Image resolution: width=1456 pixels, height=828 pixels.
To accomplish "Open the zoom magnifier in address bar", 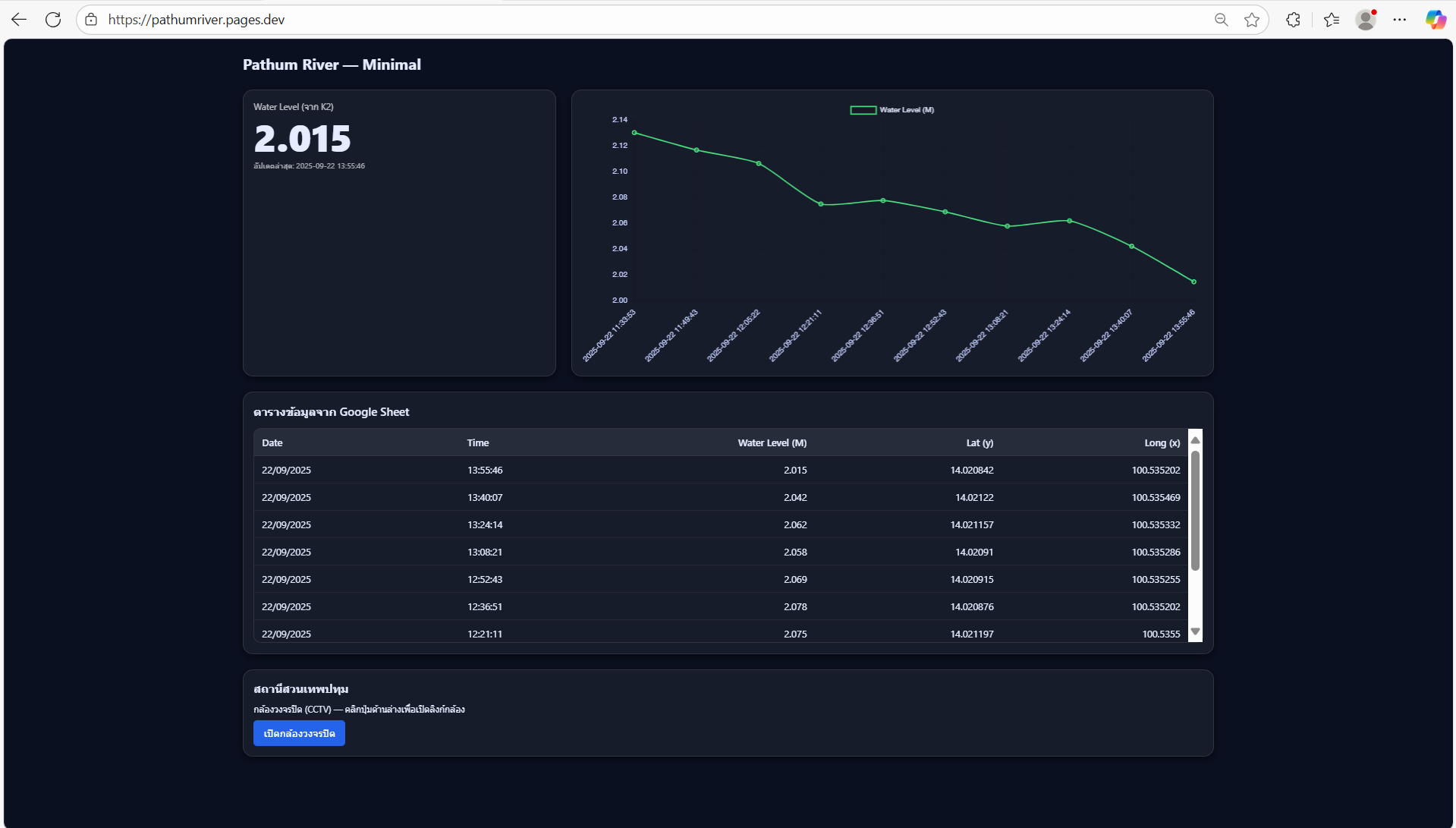I will click(x=1221, y=20).
